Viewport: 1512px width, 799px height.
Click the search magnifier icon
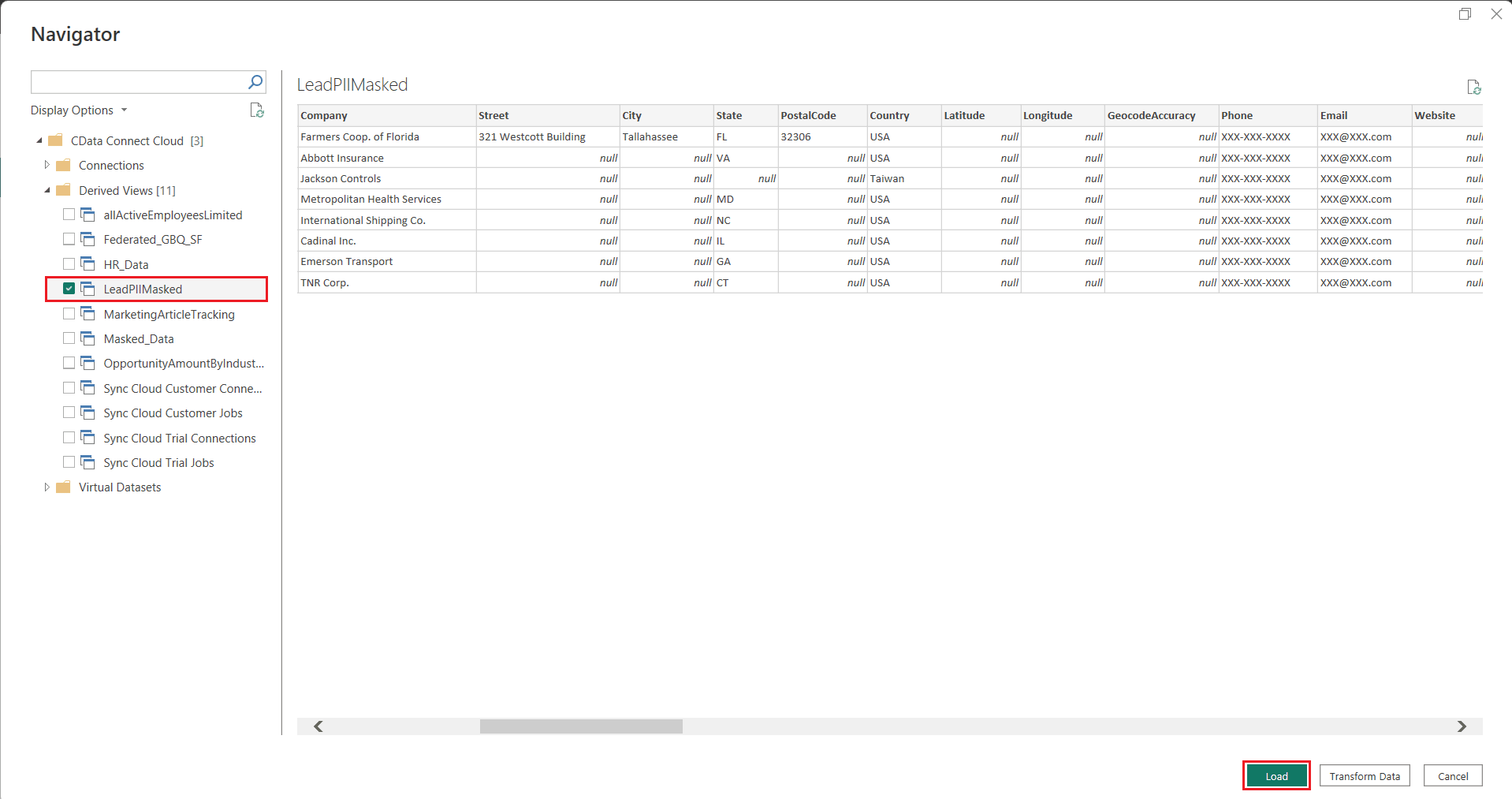255,82
